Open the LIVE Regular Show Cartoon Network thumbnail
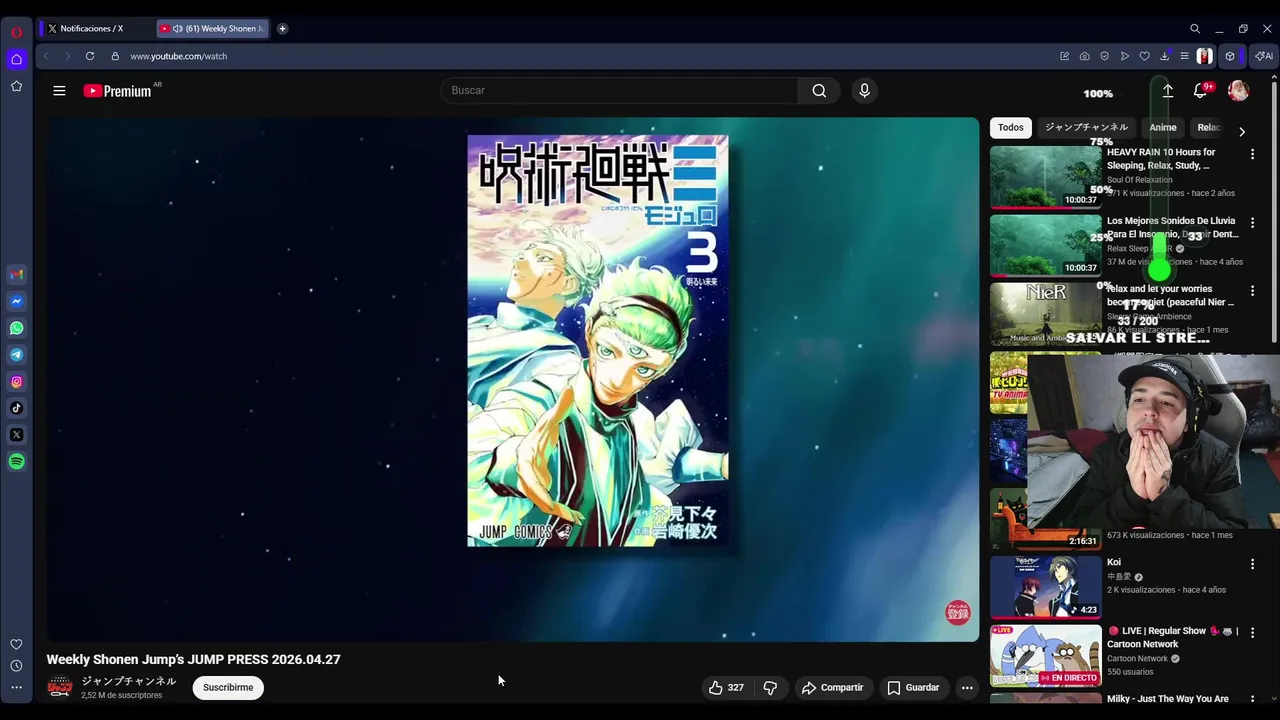The image size is (1280, 720). [x=1045, y=655]
